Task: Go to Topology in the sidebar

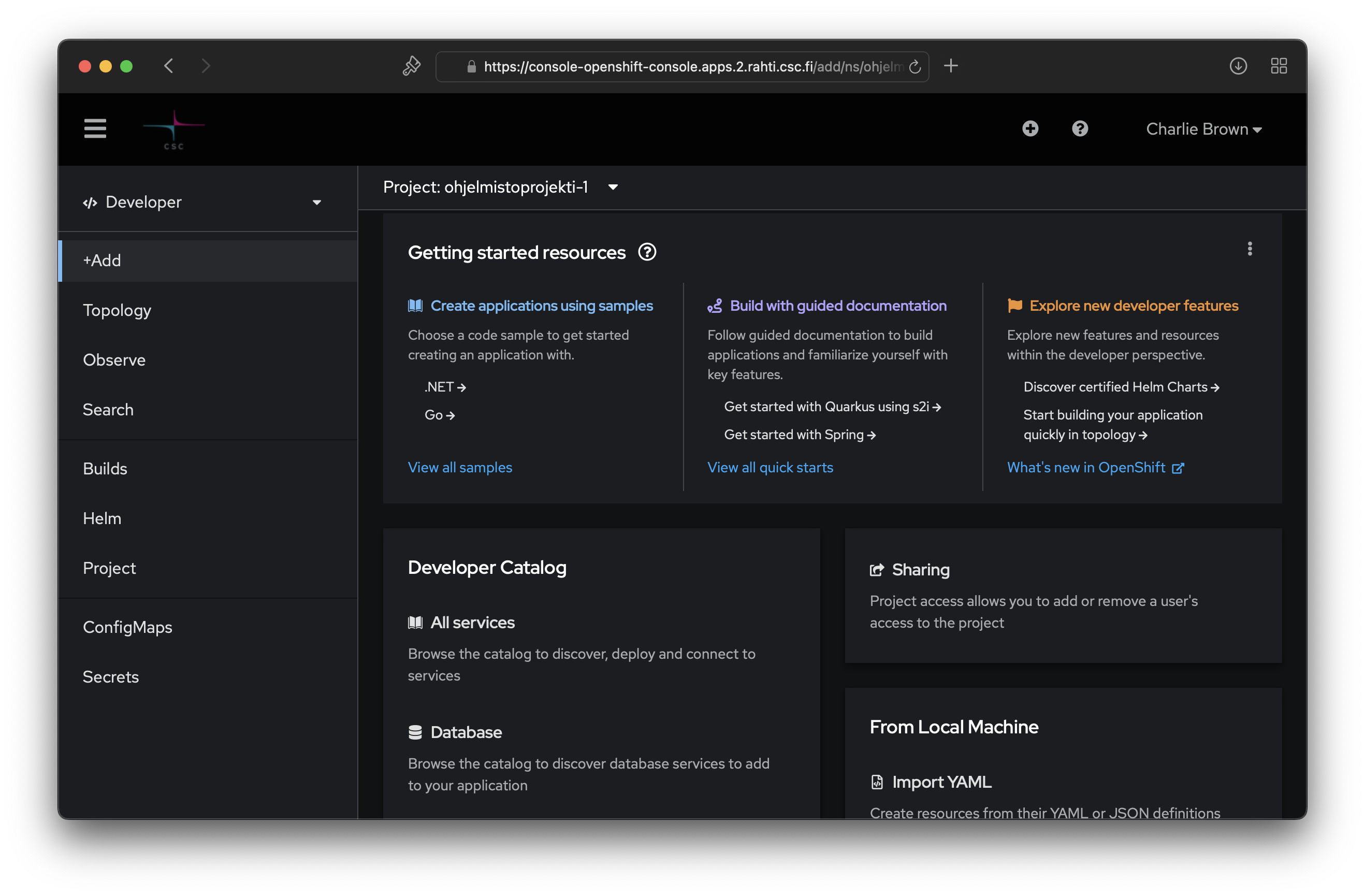Action: tap(117, 310)
